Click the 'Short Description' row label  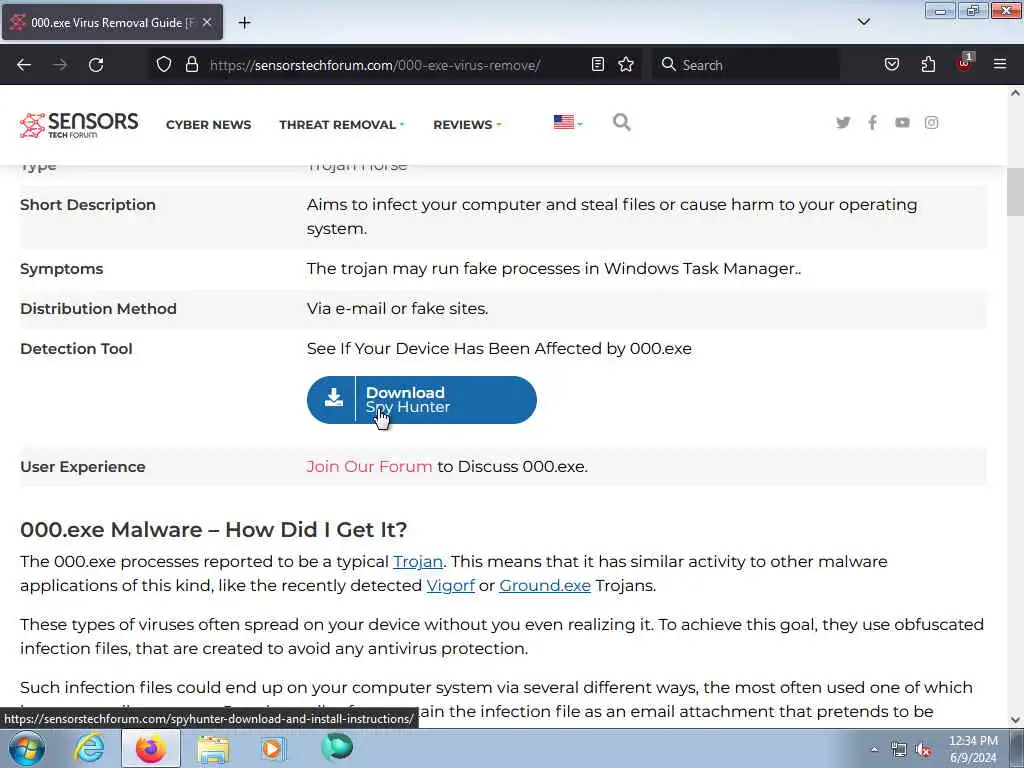(x=88, y=204)
